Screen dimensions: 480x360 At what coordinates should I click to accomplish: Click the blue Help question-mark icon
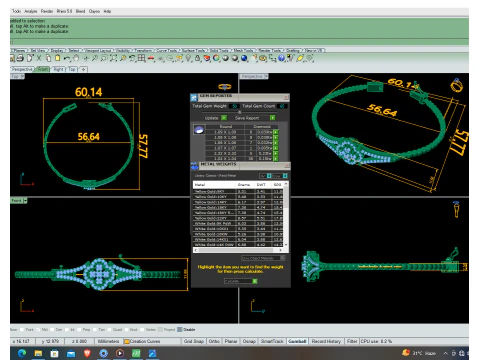tap(281, 58)
